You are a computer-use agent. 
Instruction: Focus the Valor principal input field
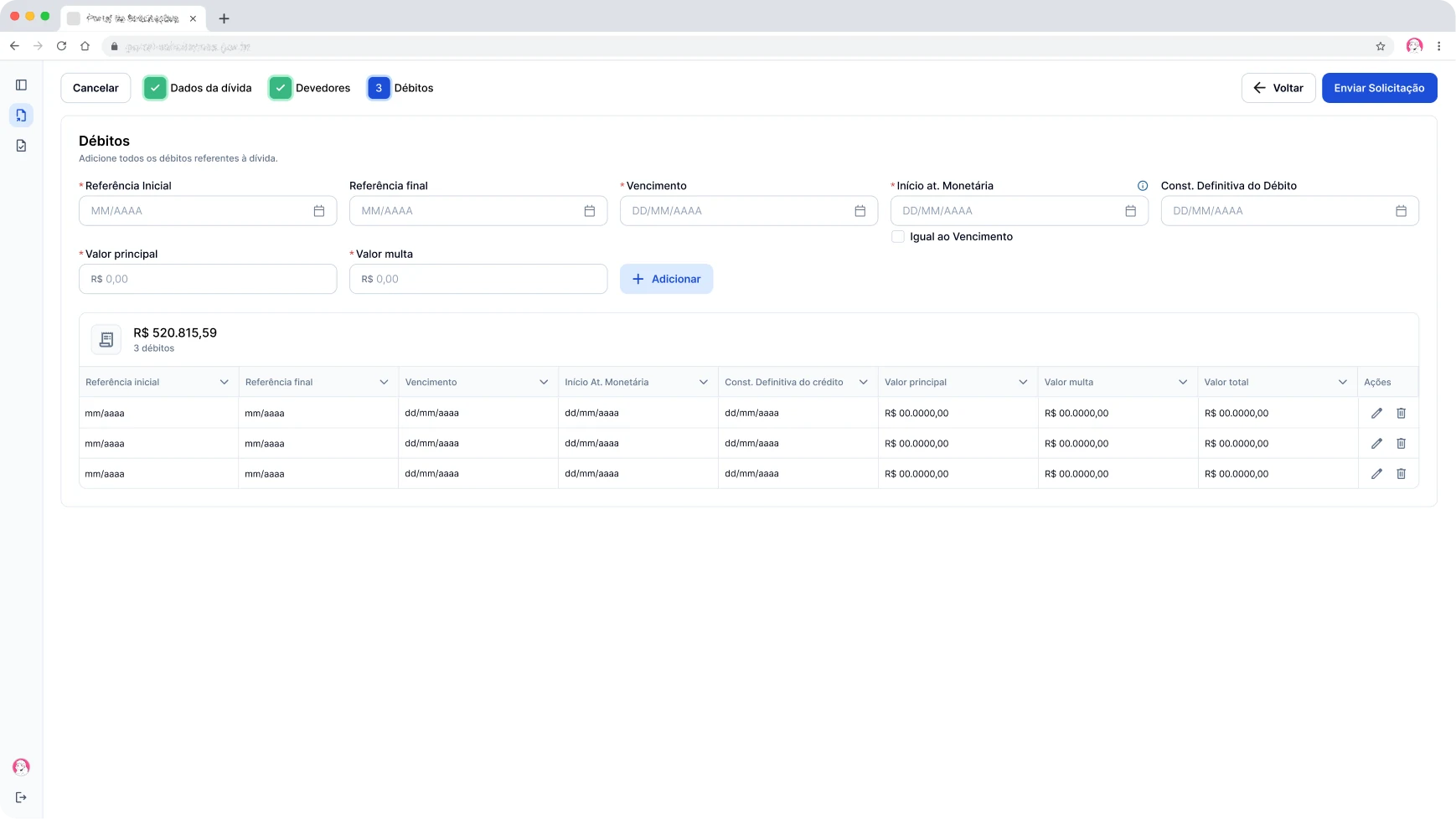coord(208,279)
